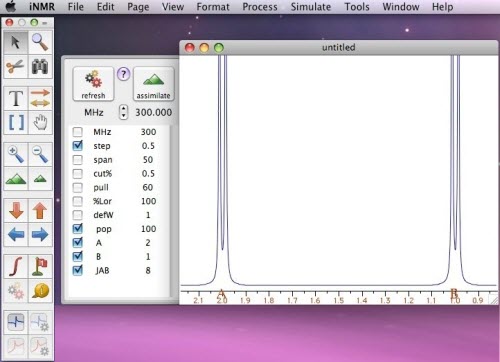Enable the %Lor checkbox
Screen dimensions: 500x362
(78, 201)
